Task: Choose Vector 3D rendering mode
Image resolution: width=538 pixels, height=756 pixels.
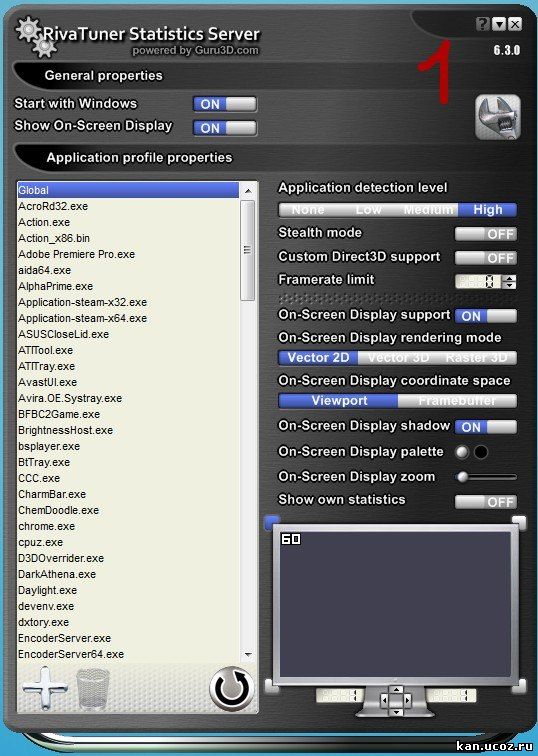Action: pos(398,358)
